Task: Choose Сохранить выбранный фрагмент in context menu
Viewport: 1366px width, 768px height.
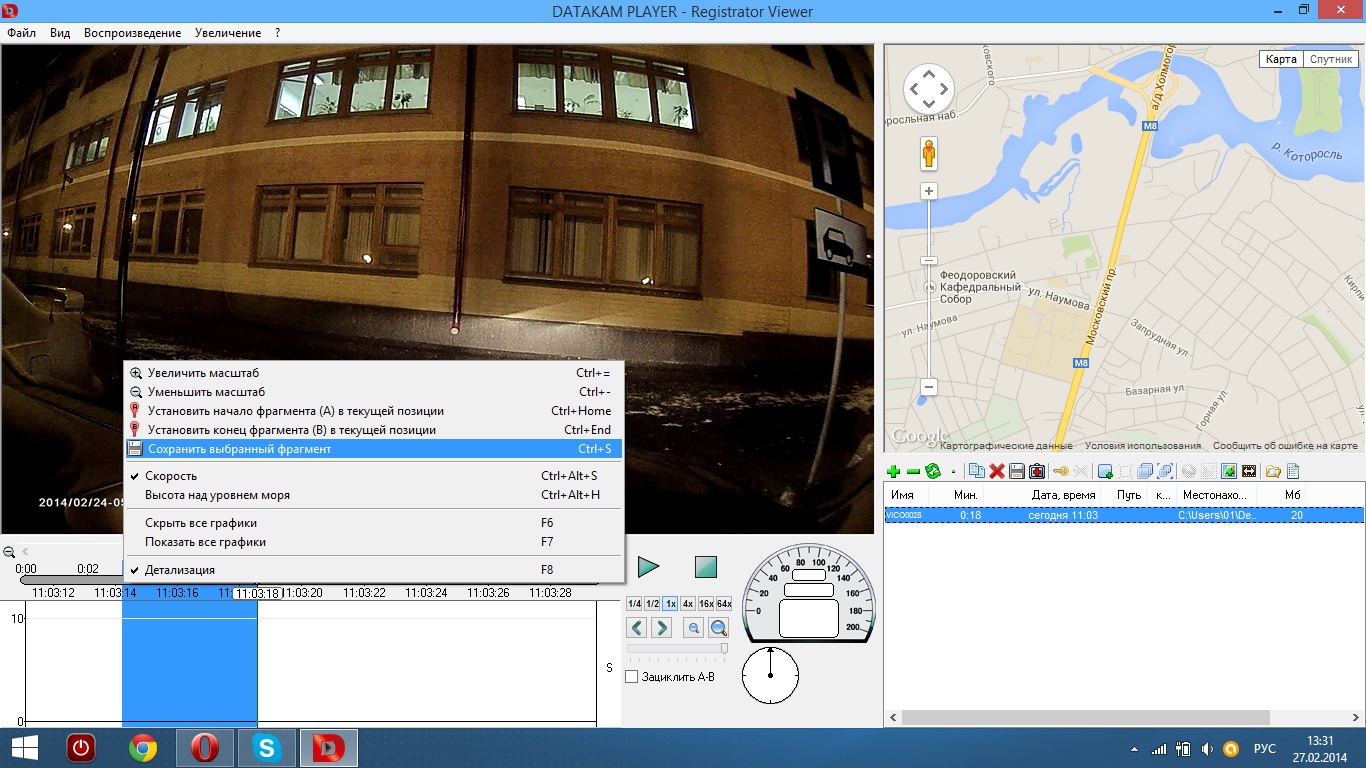Action: coord(239,449)
